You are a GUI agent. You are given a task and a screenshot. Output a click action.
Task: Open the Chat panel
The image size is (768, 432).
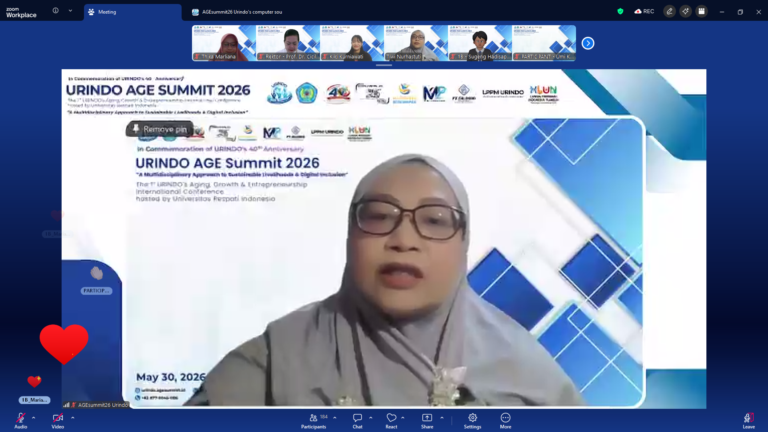click(357, 420)
